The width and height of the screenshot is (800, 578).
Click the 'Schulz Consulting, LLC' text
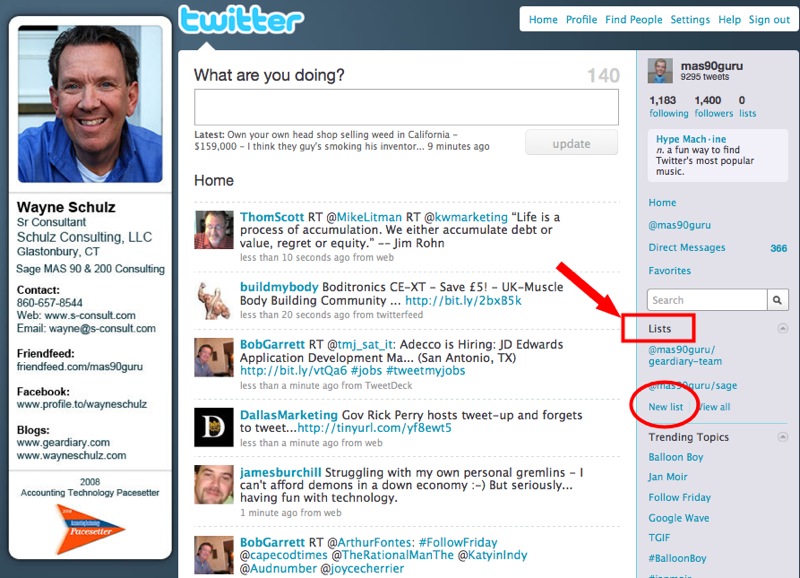click(x=84, y=237)
